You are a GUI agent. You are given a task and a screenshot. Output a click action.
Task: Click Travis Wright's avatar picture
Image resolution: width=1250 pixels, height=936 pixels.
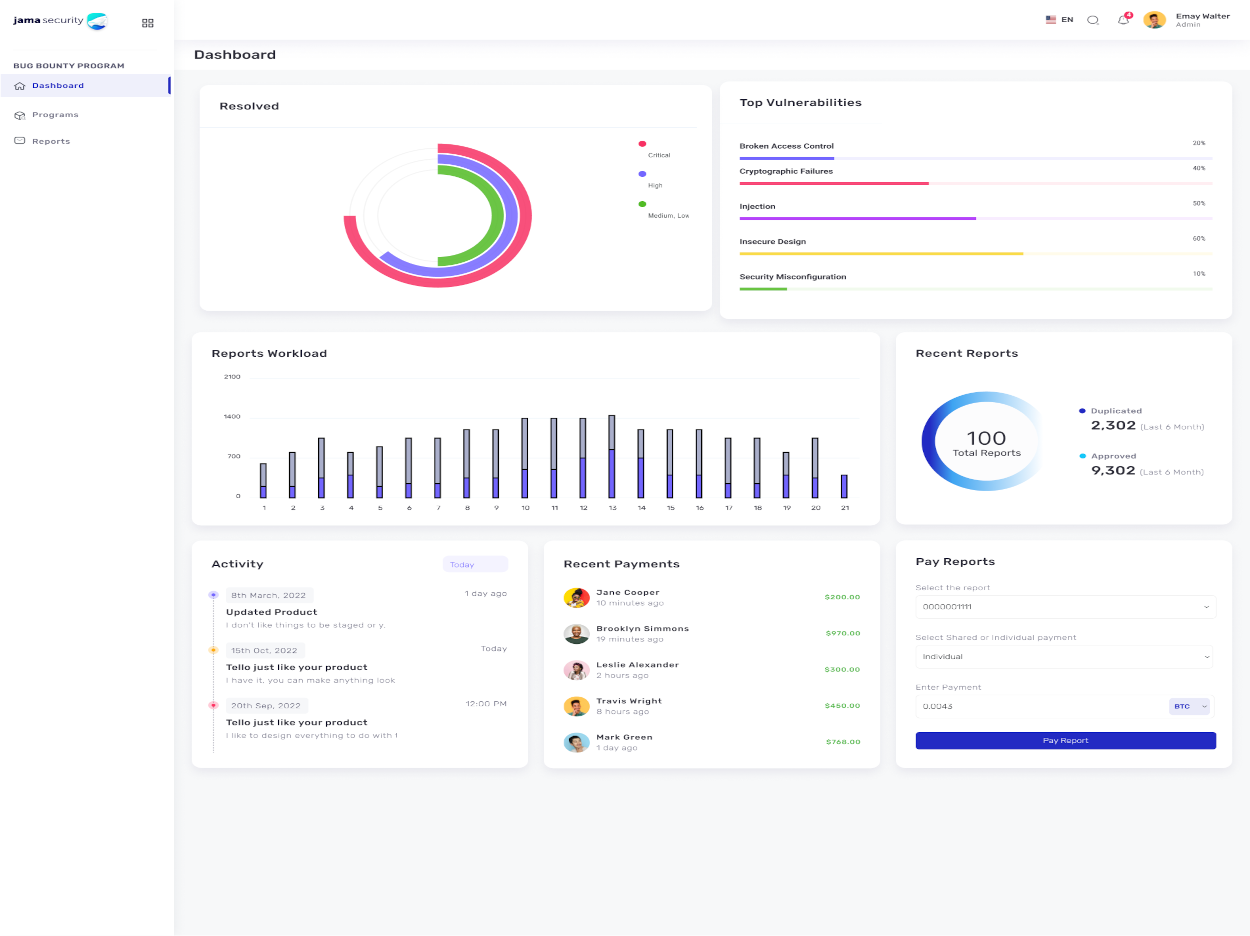point(576,706)
